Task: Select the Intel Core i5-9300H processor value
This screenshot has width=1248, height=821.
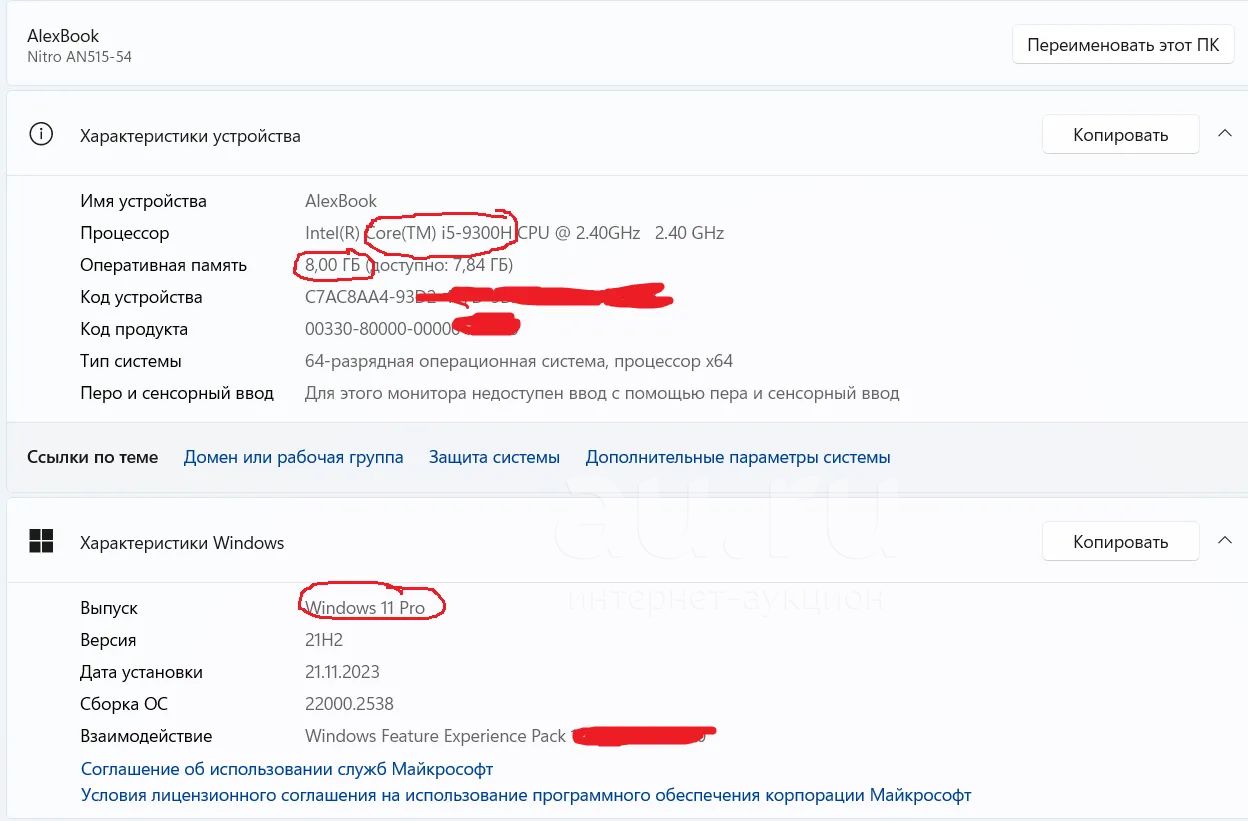Action: [514, 233]
